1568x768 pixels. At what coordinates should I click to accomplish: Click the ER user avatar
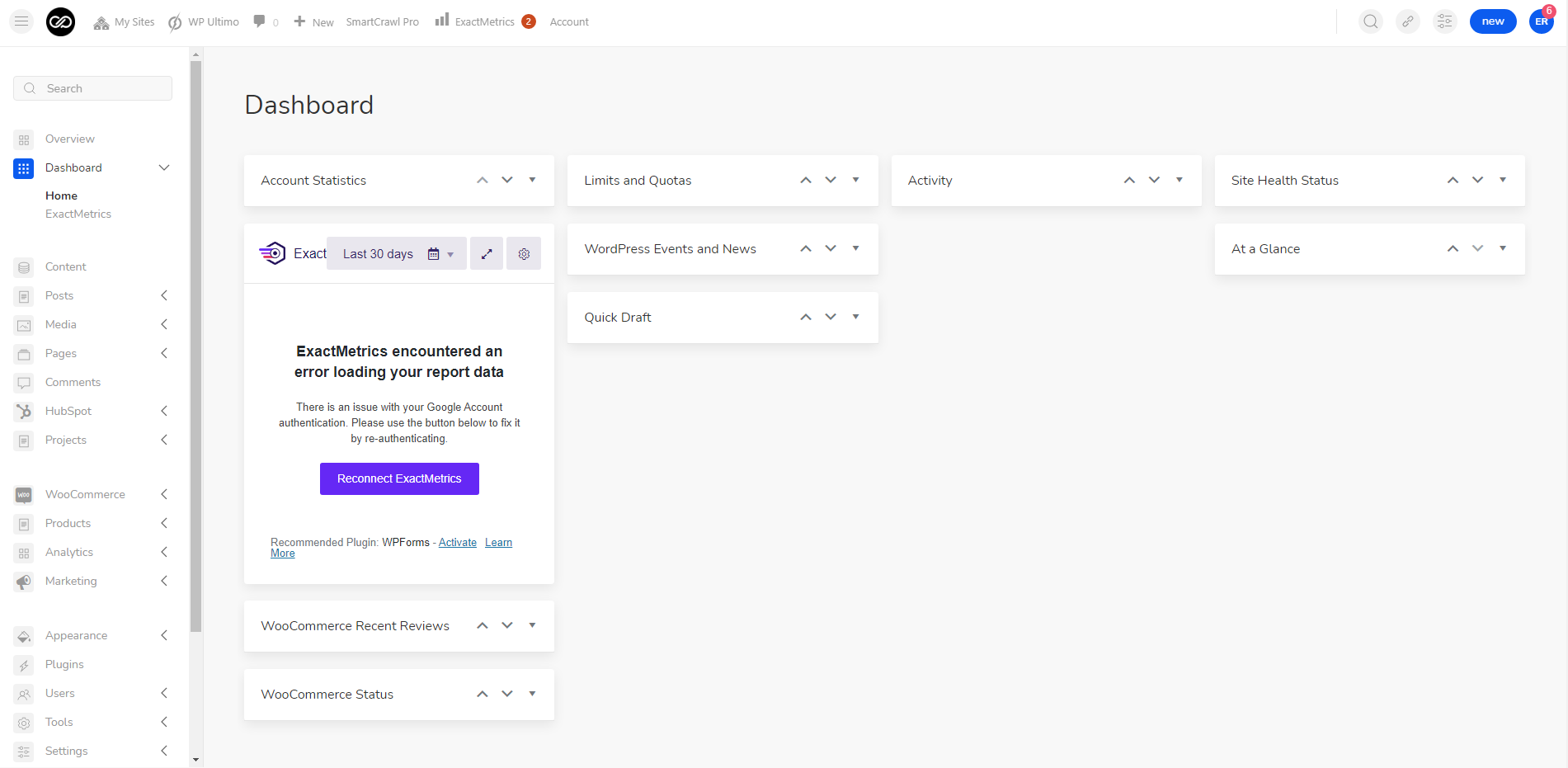coord(1541,21)
